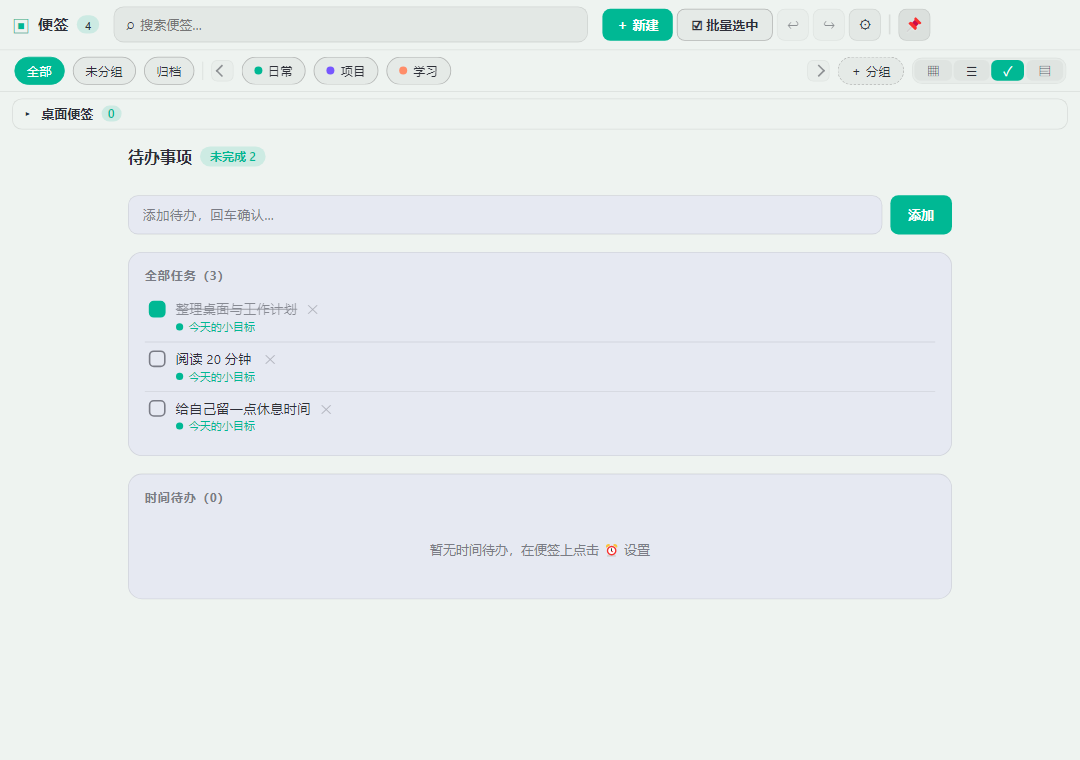Click the 时间待办（0）header text

pyautogui.click(x=184, y=497)
